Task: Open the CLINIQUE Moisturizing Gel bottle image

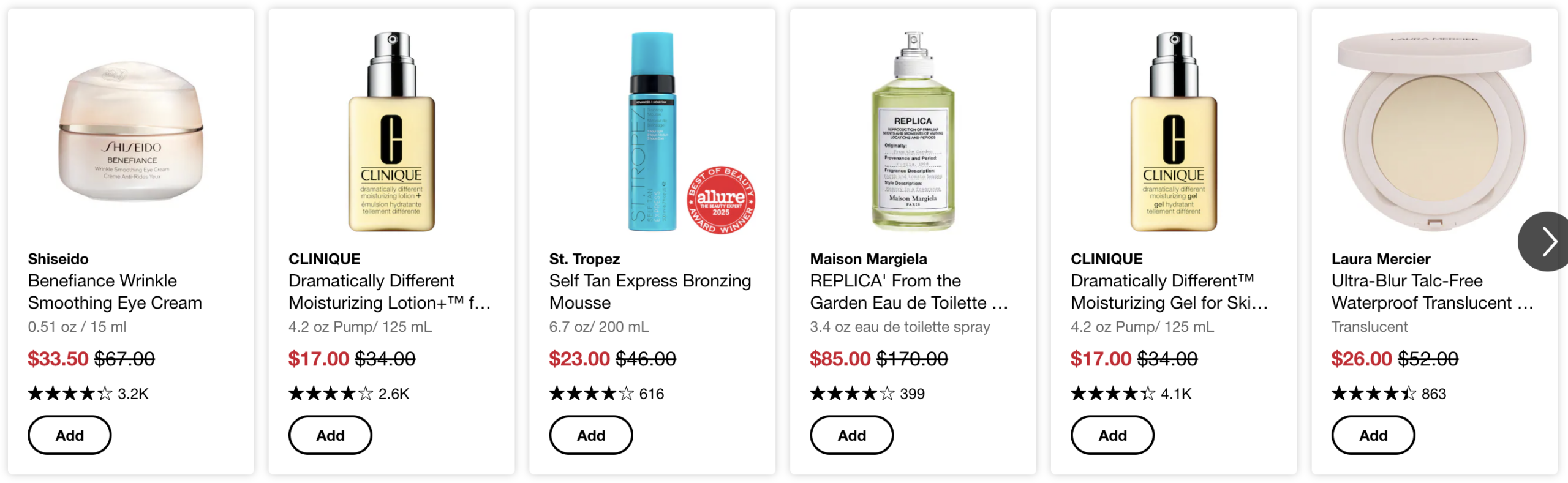Action: (x=1173, y=132)
